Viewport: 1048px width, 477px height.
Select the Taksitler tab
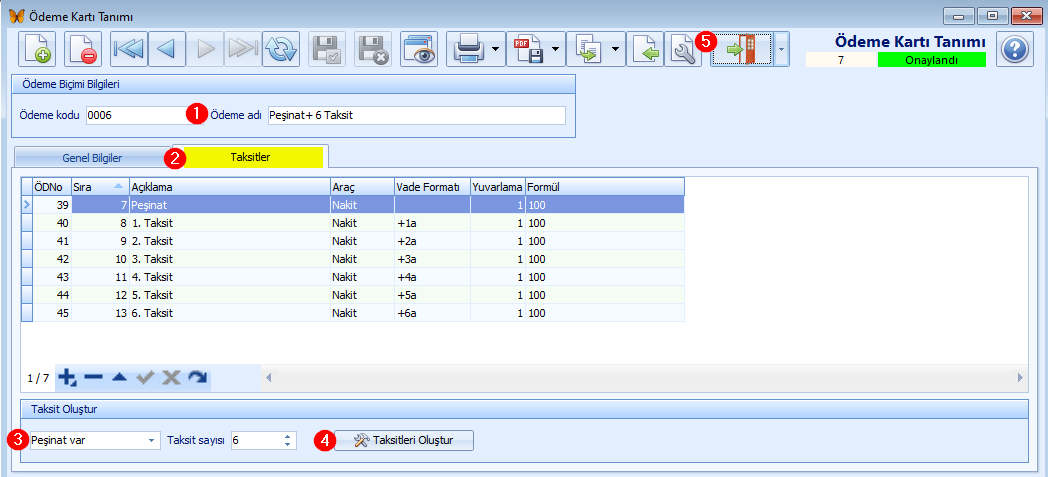click(x=250, y=156)
